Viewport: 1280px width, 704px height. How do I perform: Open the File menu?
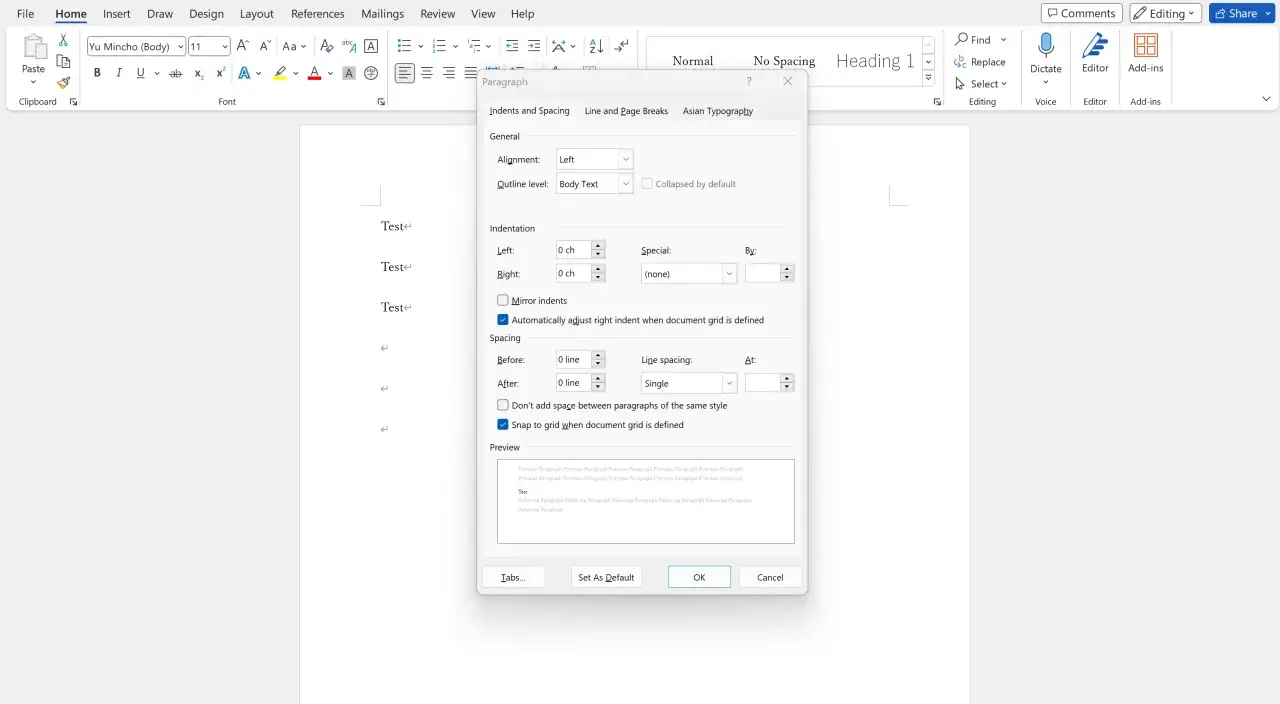(26, 14)
